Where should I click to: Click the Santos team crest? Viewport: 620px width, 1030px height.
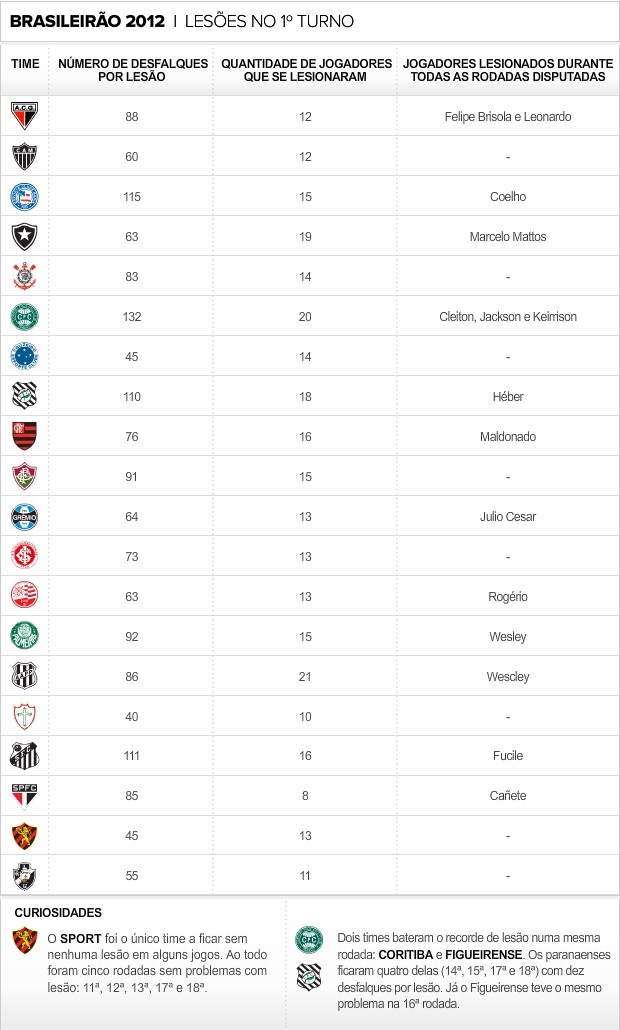point(25,756)
